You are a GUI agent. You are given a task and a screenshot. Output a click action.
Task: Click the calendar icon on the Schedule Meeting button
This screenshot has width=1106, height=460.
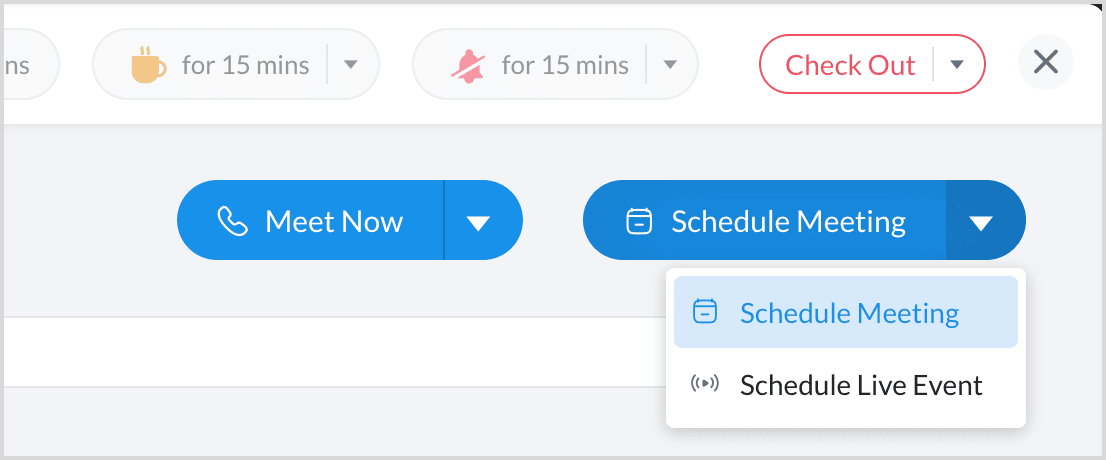pyautogui.click(x=639, y=221)
